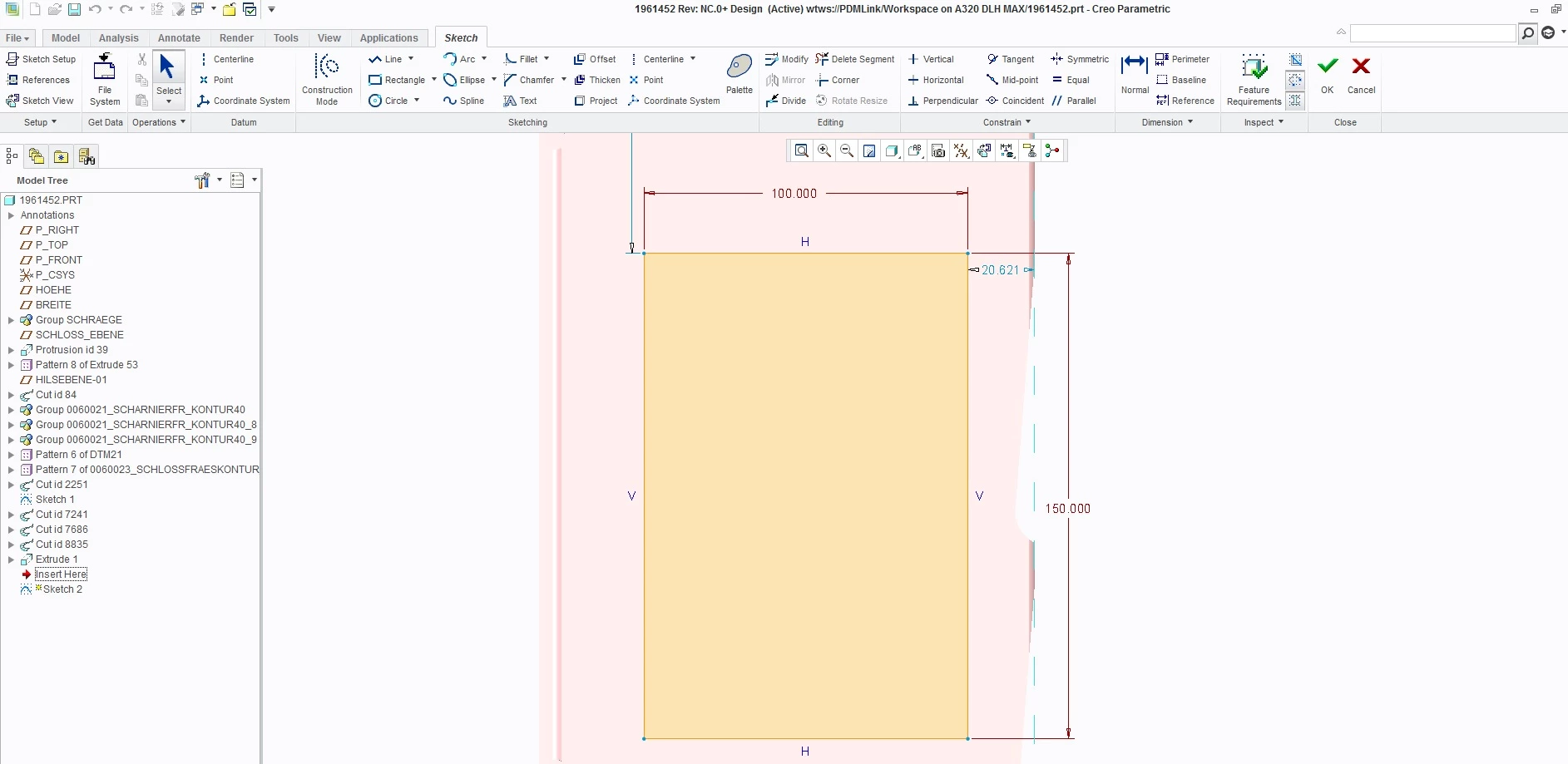
Task: Apply the Symmetric constraint
Action: (x=1080, y=59)
